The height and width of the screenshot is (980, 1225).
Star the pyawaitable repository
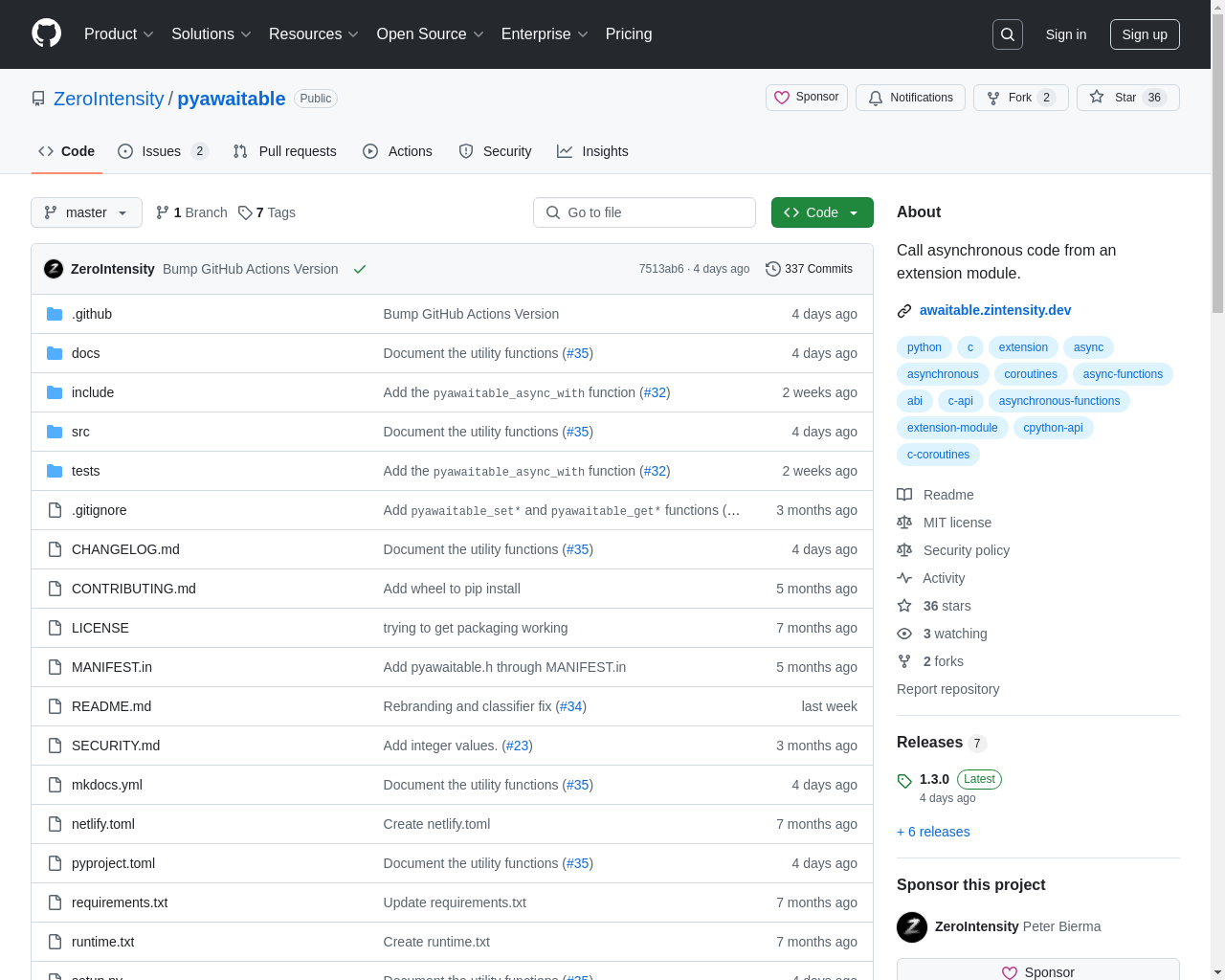pyautogui.click(x=1127, y=98)
